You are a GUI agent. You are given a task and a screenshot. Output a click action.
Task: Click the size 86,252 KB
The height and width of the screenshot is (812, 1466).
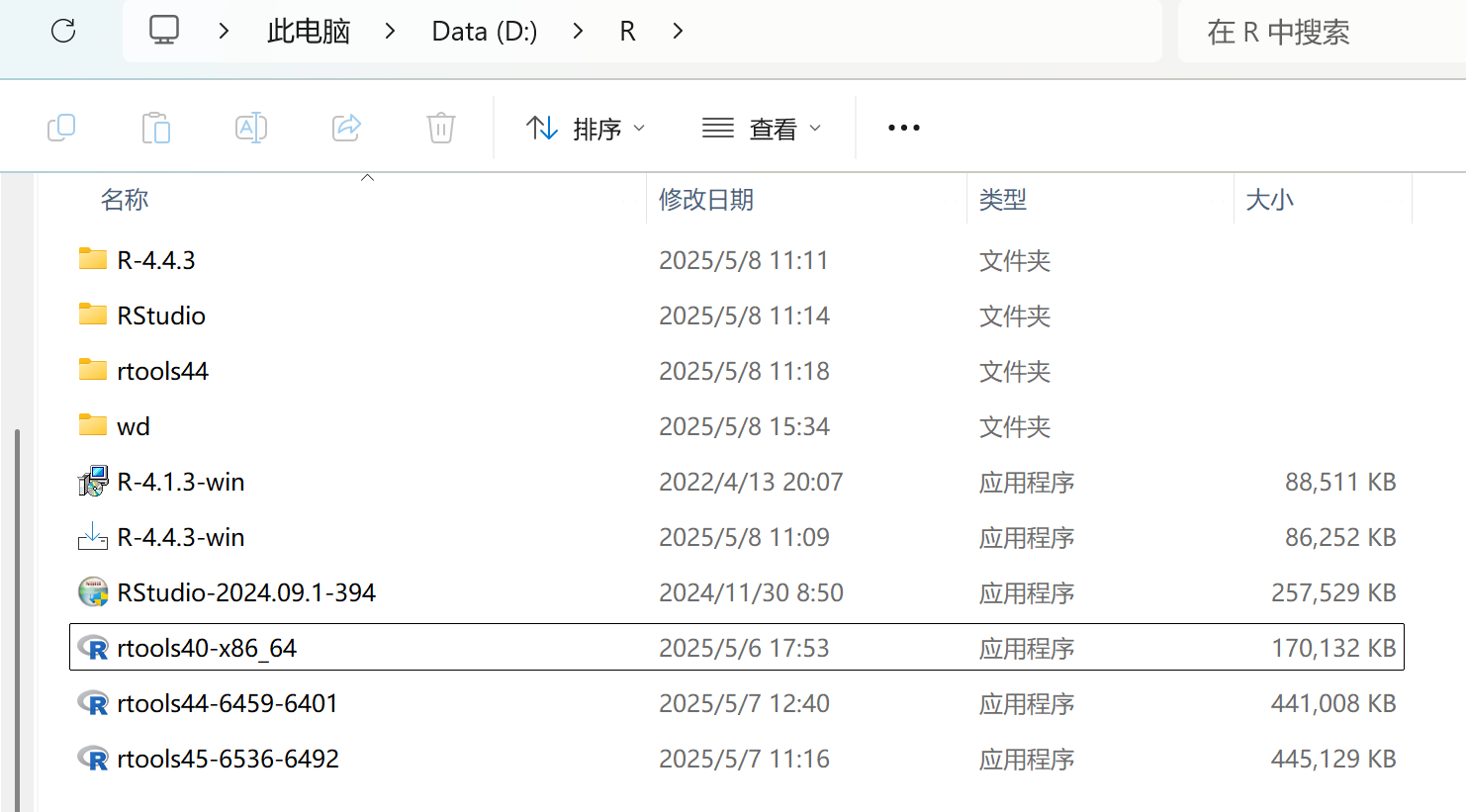pos(1340,537)
